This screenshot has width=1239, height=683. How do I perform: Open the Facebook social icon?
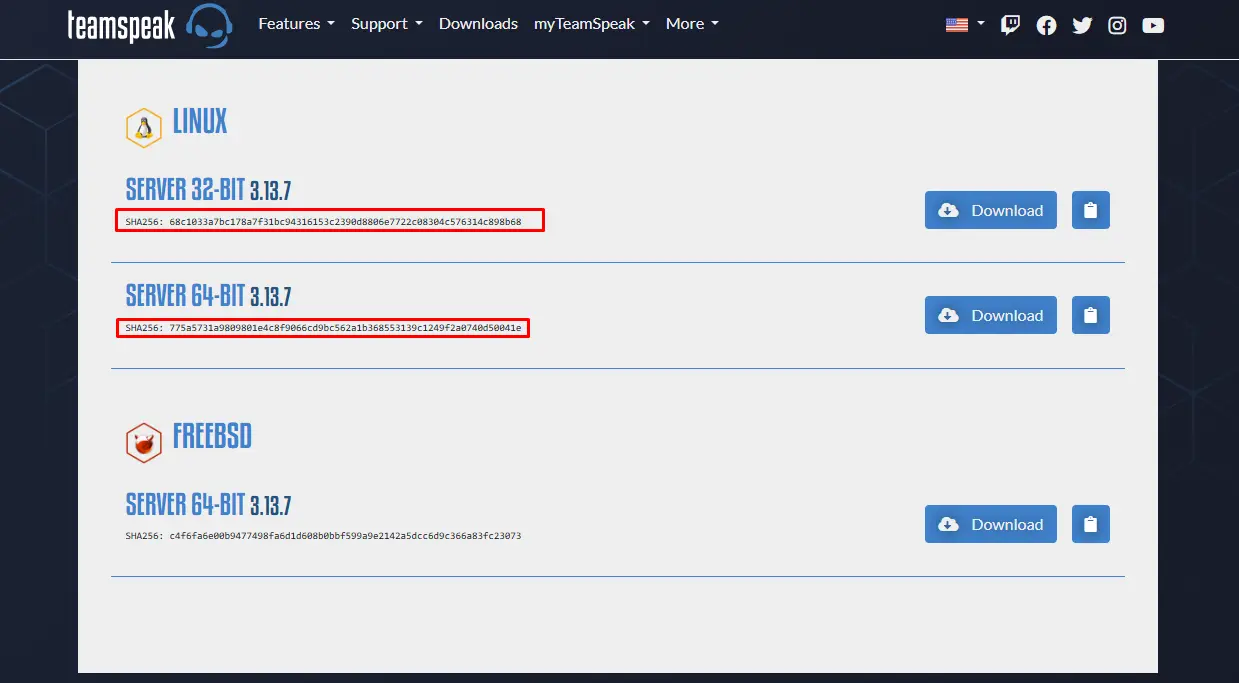tap(1046, 25)
